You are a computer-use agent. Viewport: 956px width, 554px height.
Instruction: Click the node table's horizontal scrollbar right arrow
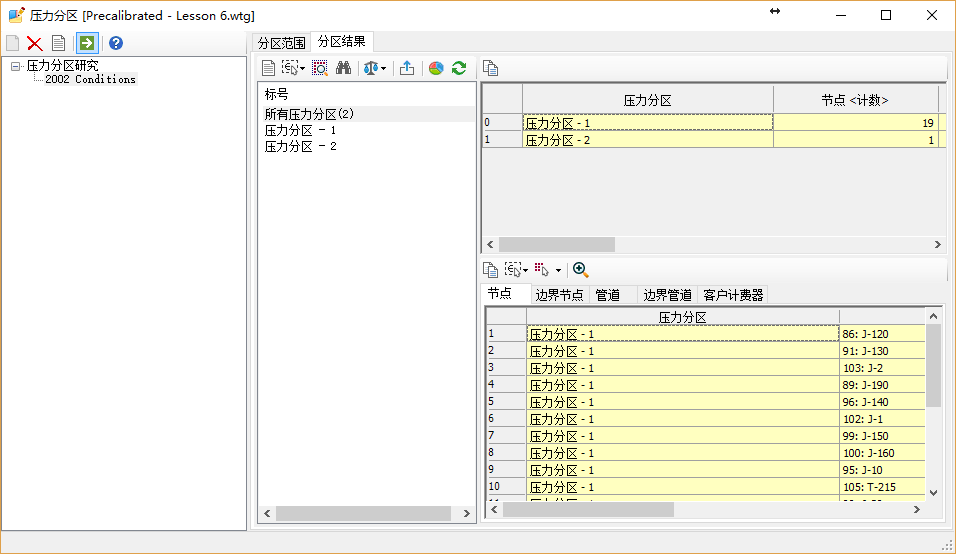click(x=916, y=510)
